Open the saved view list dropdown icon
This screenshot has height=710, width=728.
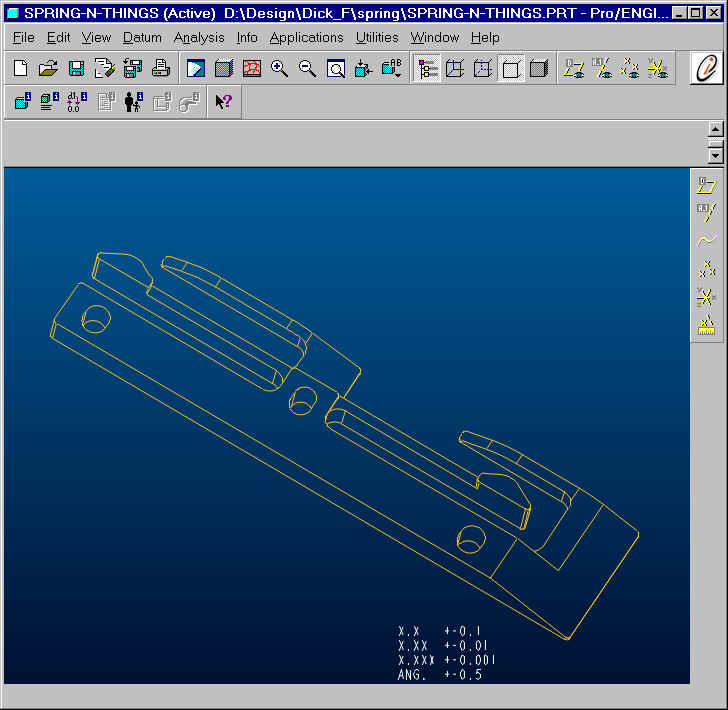392,68
